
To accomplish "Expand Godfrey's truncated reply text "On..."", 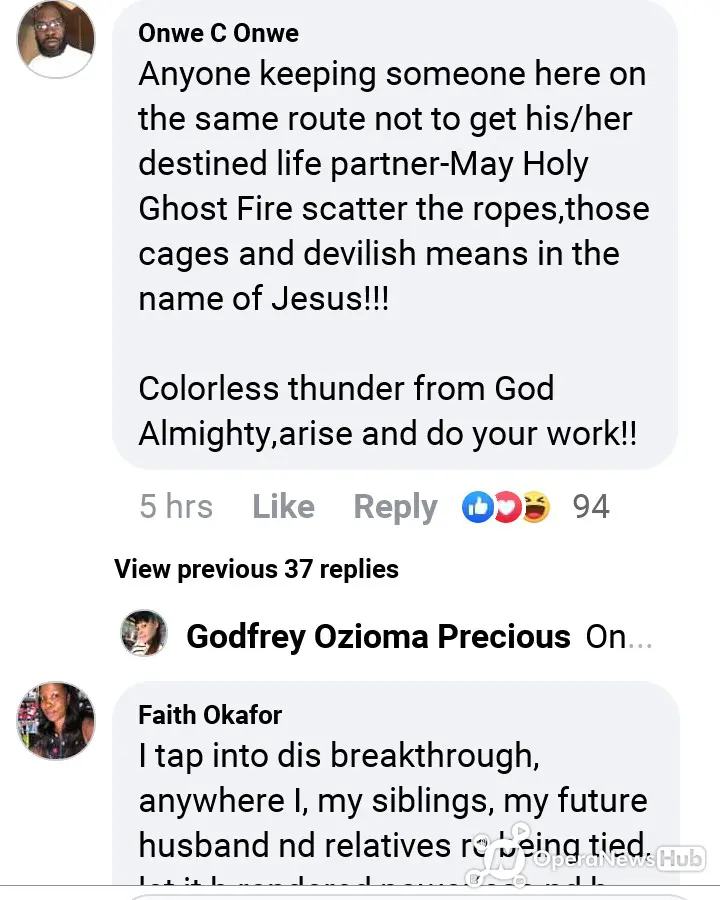I will point(619,637).
